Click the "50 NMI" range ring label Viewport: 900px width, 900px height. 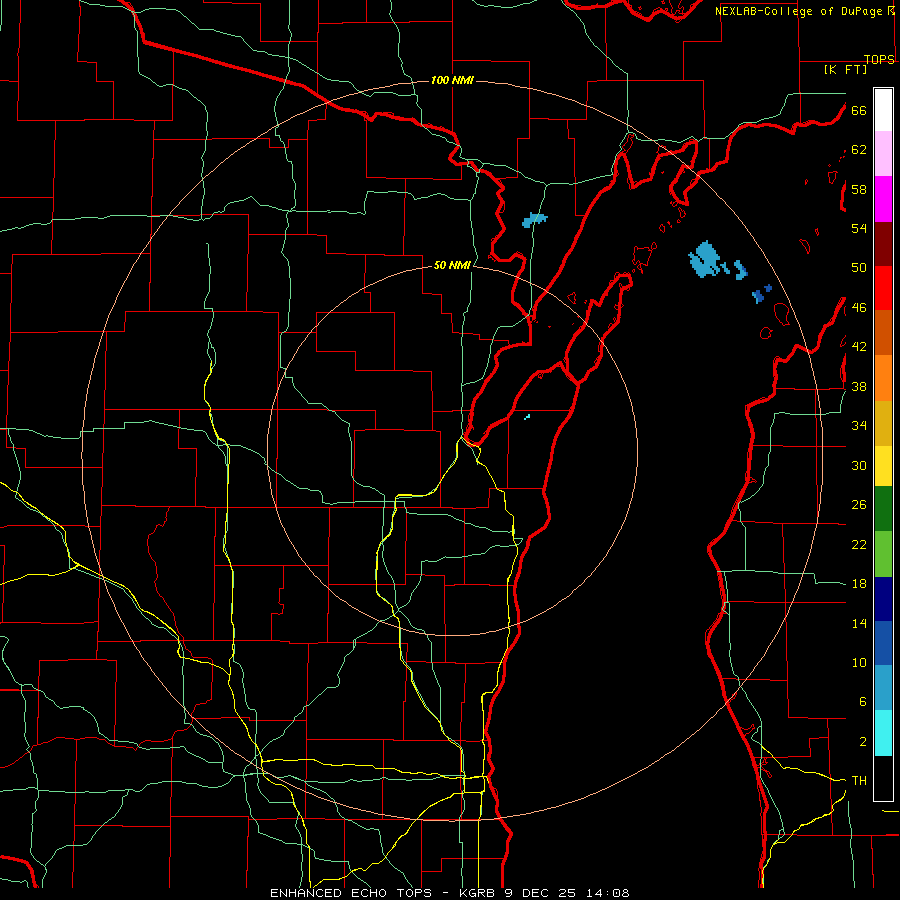(x=452, y=265)
